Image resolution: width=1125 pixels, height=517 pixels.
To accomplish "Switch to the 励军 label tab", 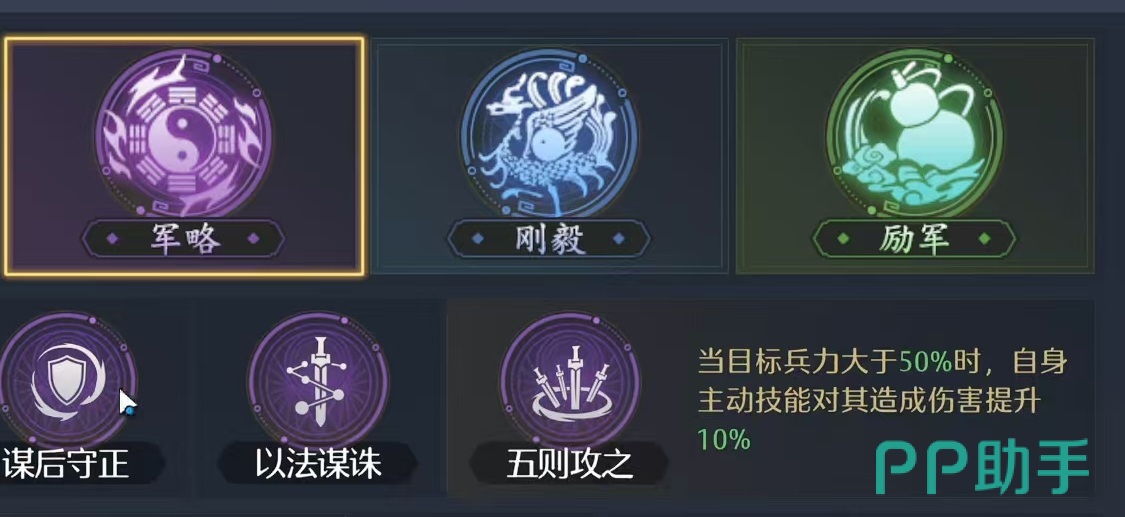I will pos(915,239).
